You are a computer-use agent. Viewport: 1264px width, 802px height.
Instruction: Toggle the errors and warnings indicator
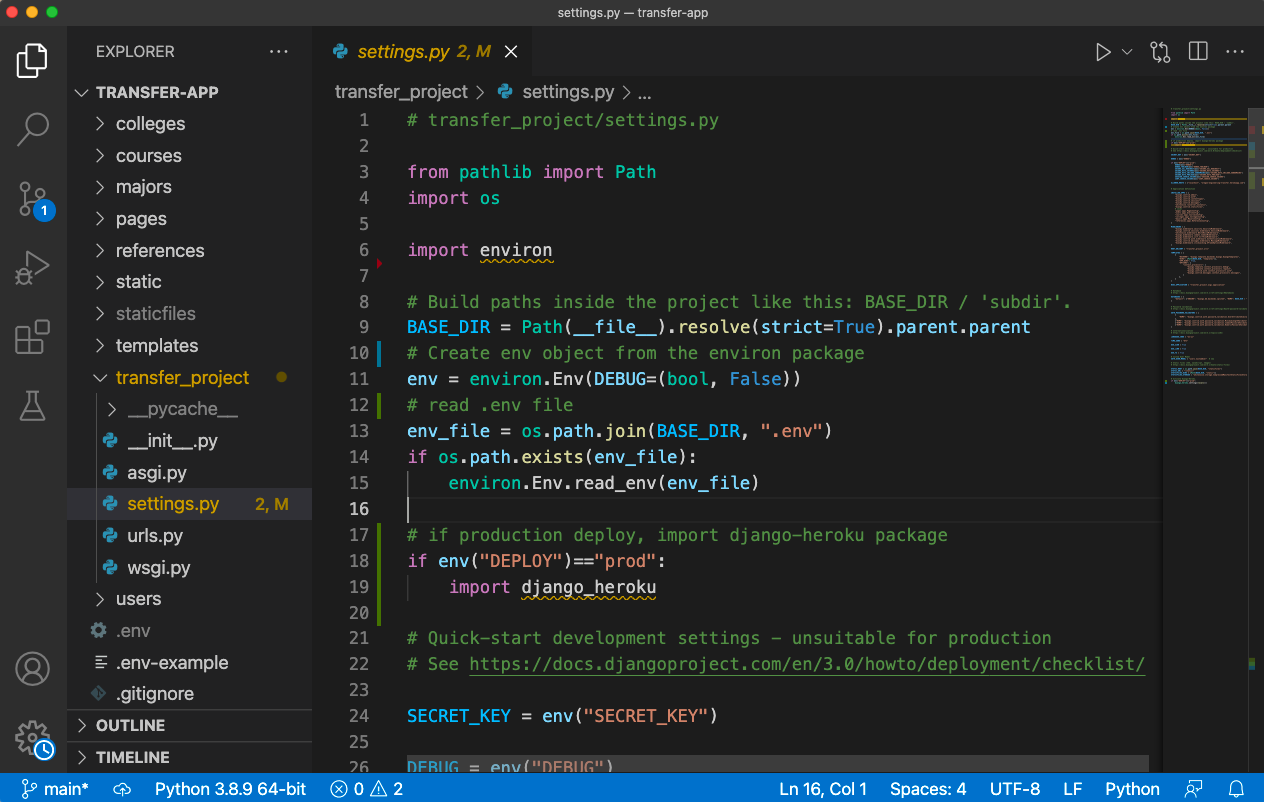(366, 789)
